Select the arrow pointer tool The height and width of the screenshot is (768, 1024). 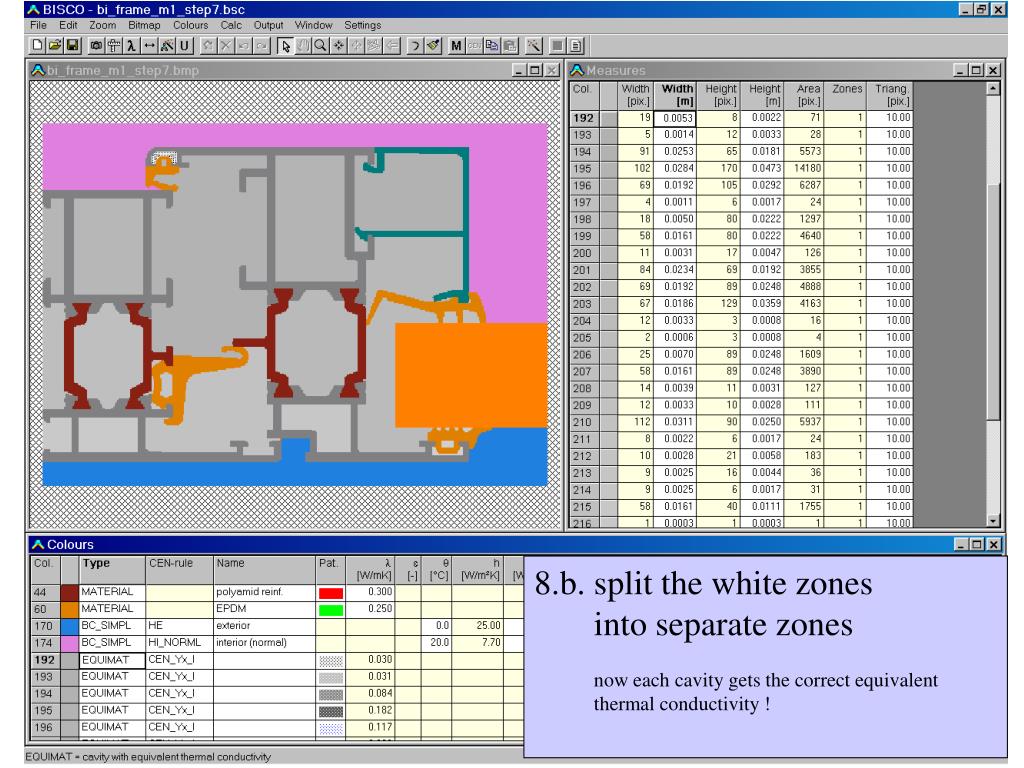[285, 45]
